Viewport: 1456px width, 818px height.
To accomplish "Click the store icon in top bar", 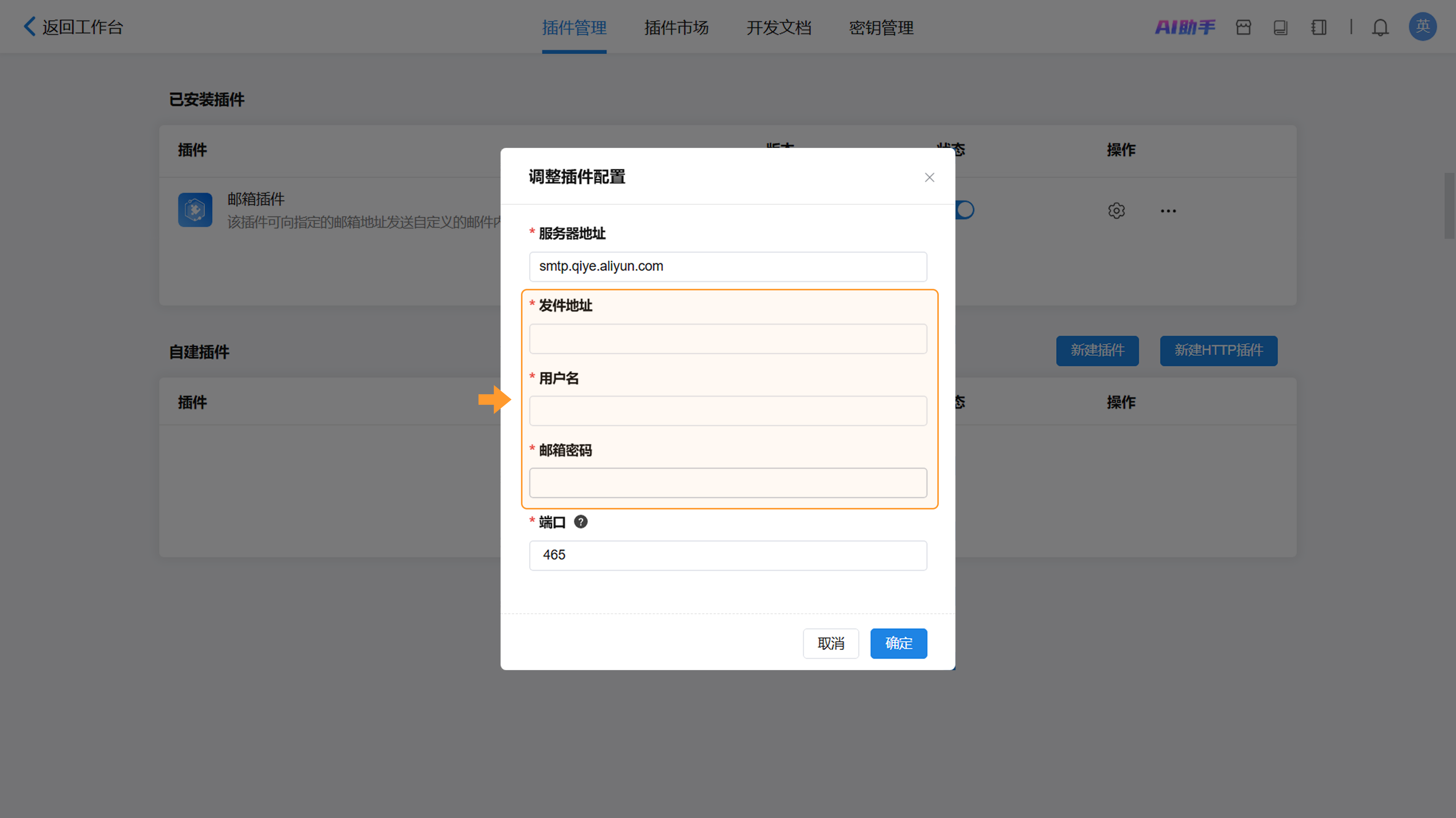I will point(1244,27).
